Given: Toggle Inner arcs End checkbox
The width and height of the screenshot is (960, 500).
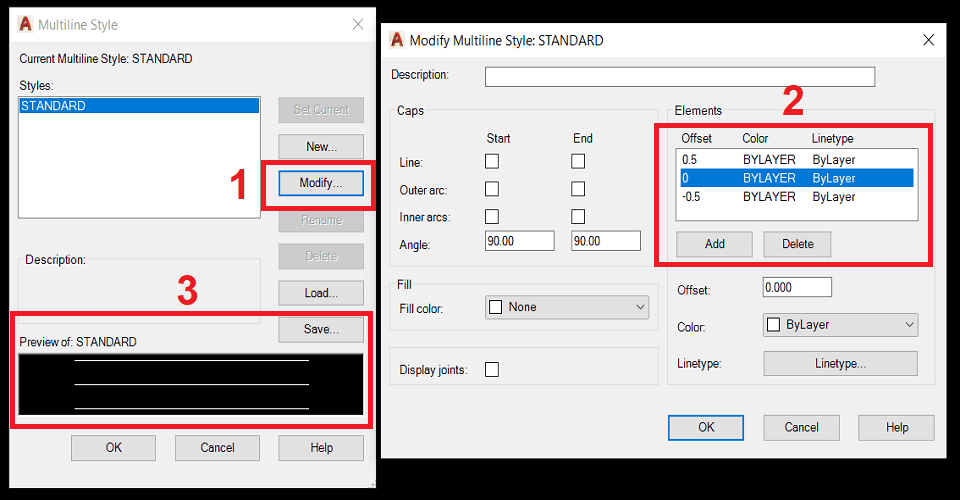Looking at the screenshot, I should point(578,217).
